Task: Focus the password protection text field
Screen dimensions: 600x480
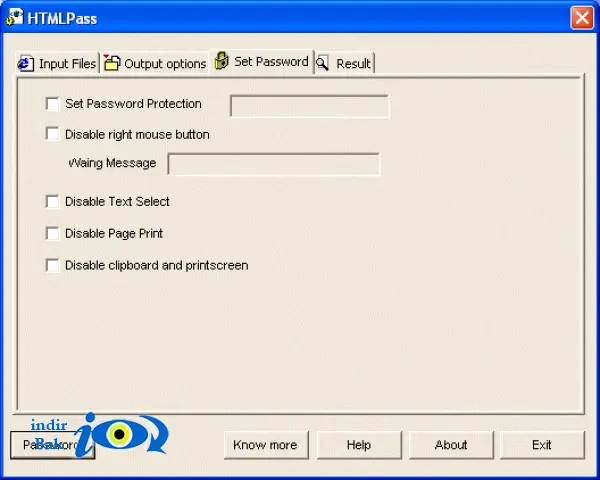Action: point(309,106)
